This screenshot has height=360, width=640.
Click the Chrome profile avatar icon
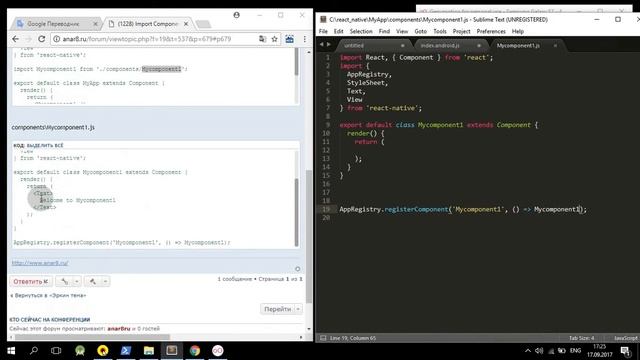236,15
